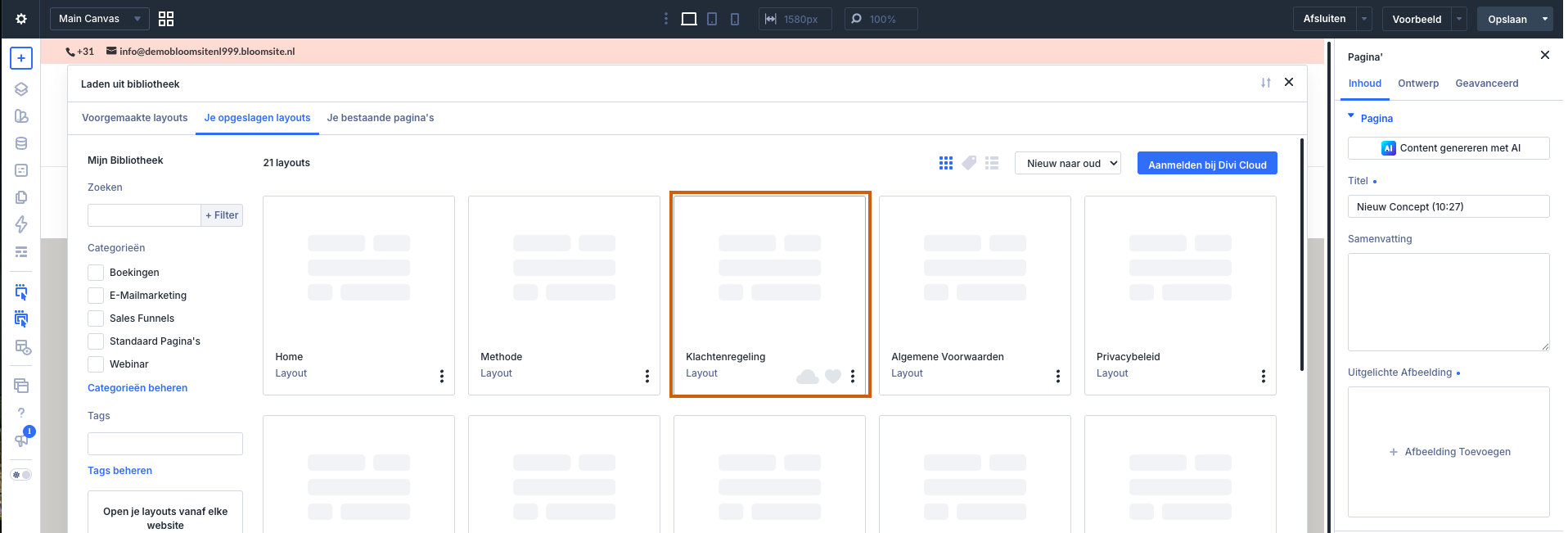This screenshot has width=1568, height=533.
Task: Open the Layers view icon in left sidebar
Action: coord(21,88)
